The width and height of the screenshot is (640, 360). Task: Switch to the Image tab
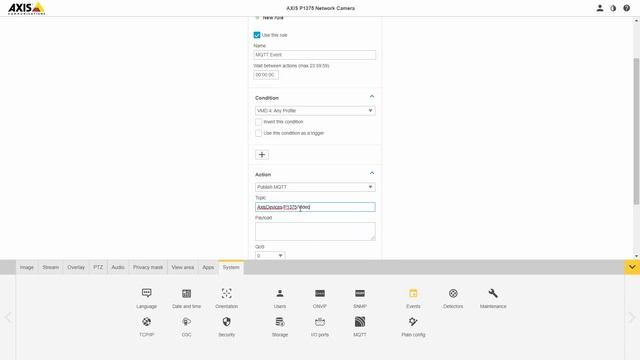click(x=27, y=267)
